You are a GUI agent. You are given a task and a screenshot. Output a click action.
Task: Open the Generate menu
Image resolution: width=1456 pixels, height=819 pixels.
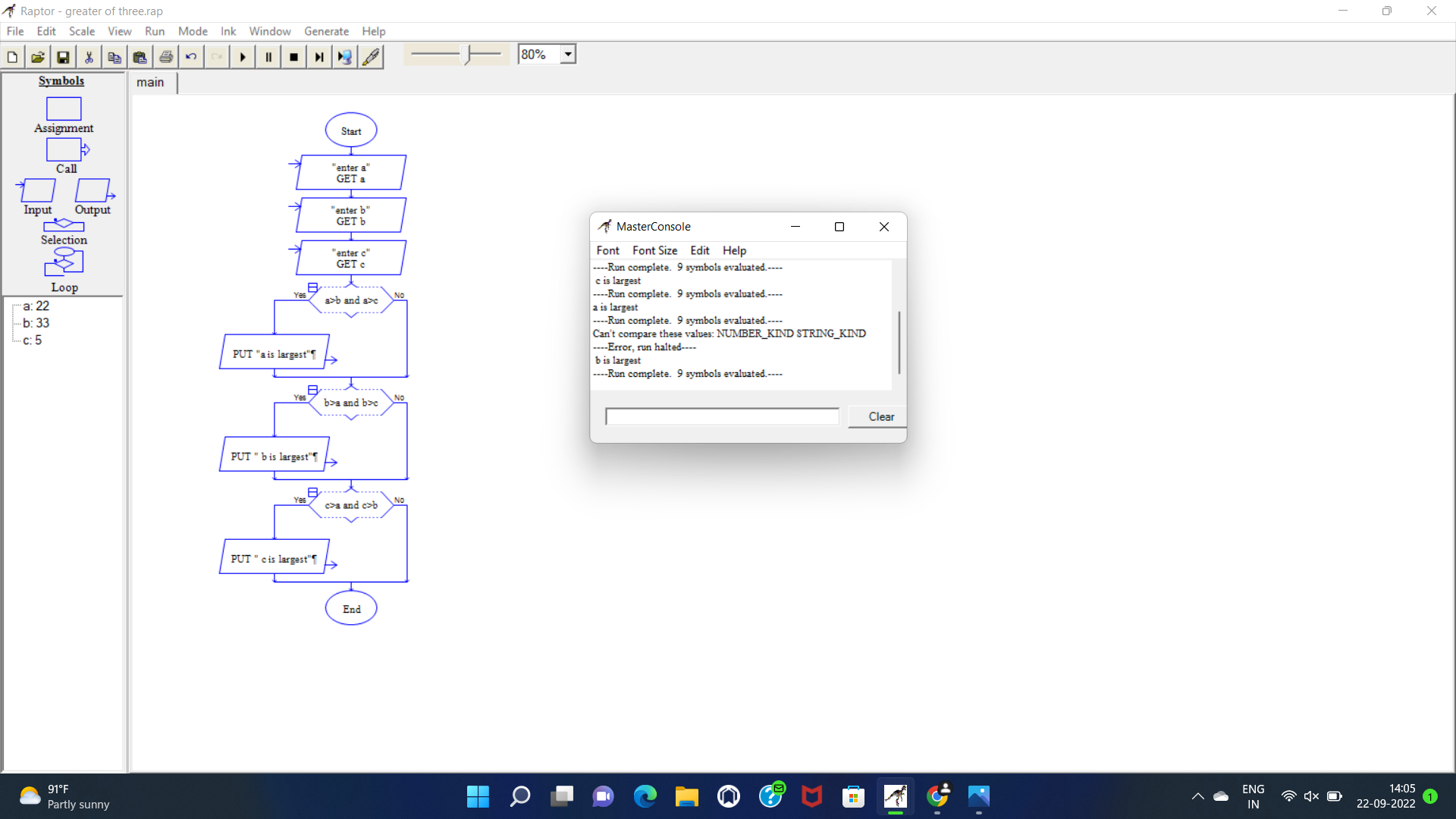(x=326, y=31)
